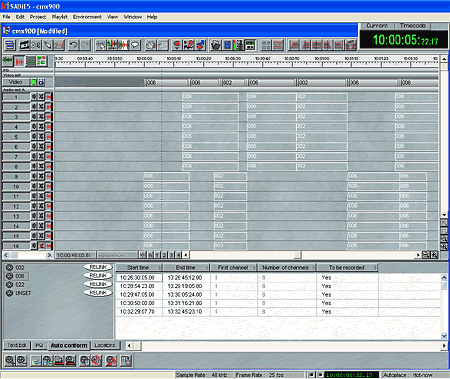The image size is (450, 379).
Task: Click RELINK button for UNSET reel
Action: pyautogui.click(x=98, y=293)
